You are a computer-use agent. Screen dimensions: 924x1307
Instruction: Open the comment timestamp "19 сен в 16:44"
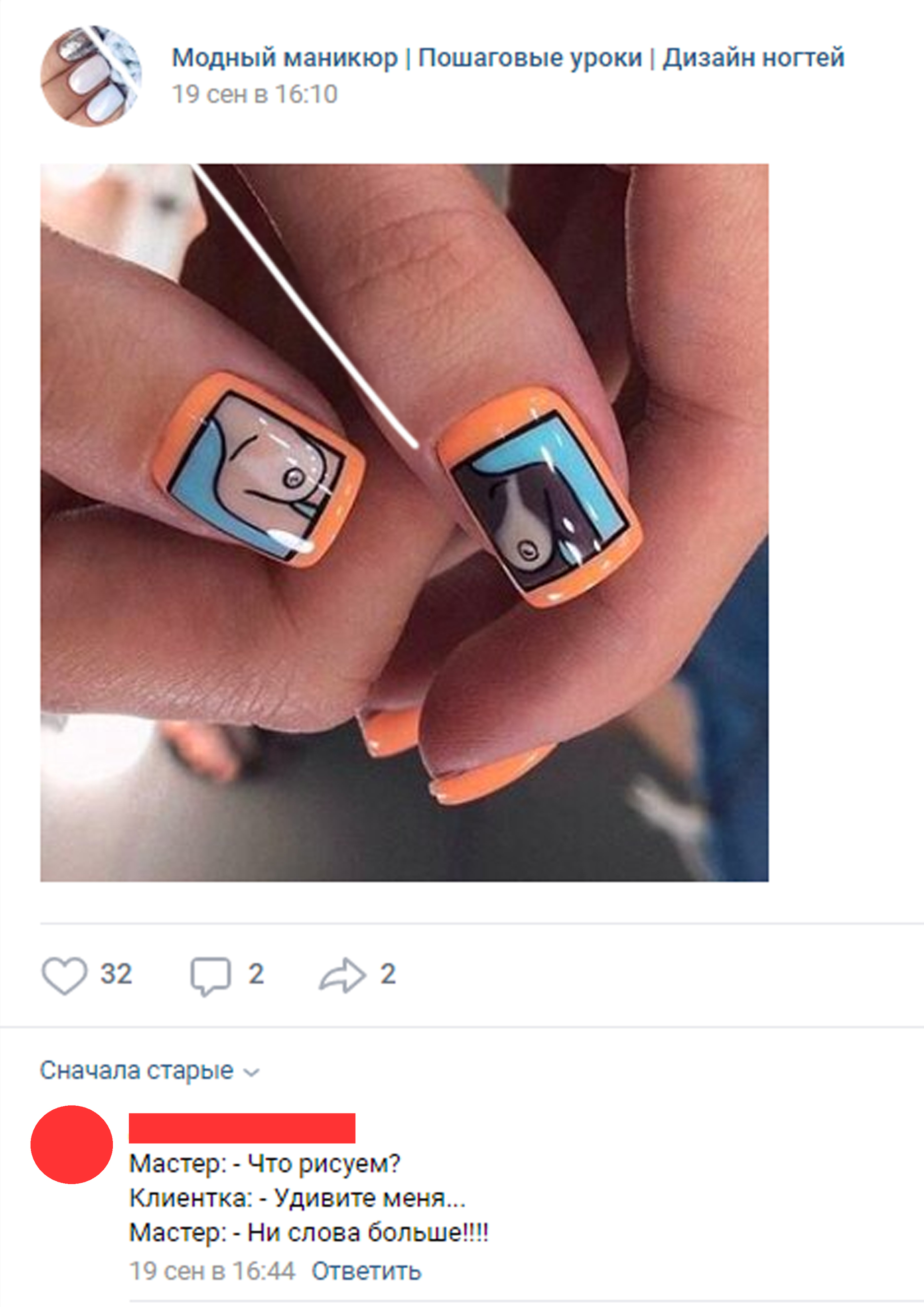(x=212, y=1270)
